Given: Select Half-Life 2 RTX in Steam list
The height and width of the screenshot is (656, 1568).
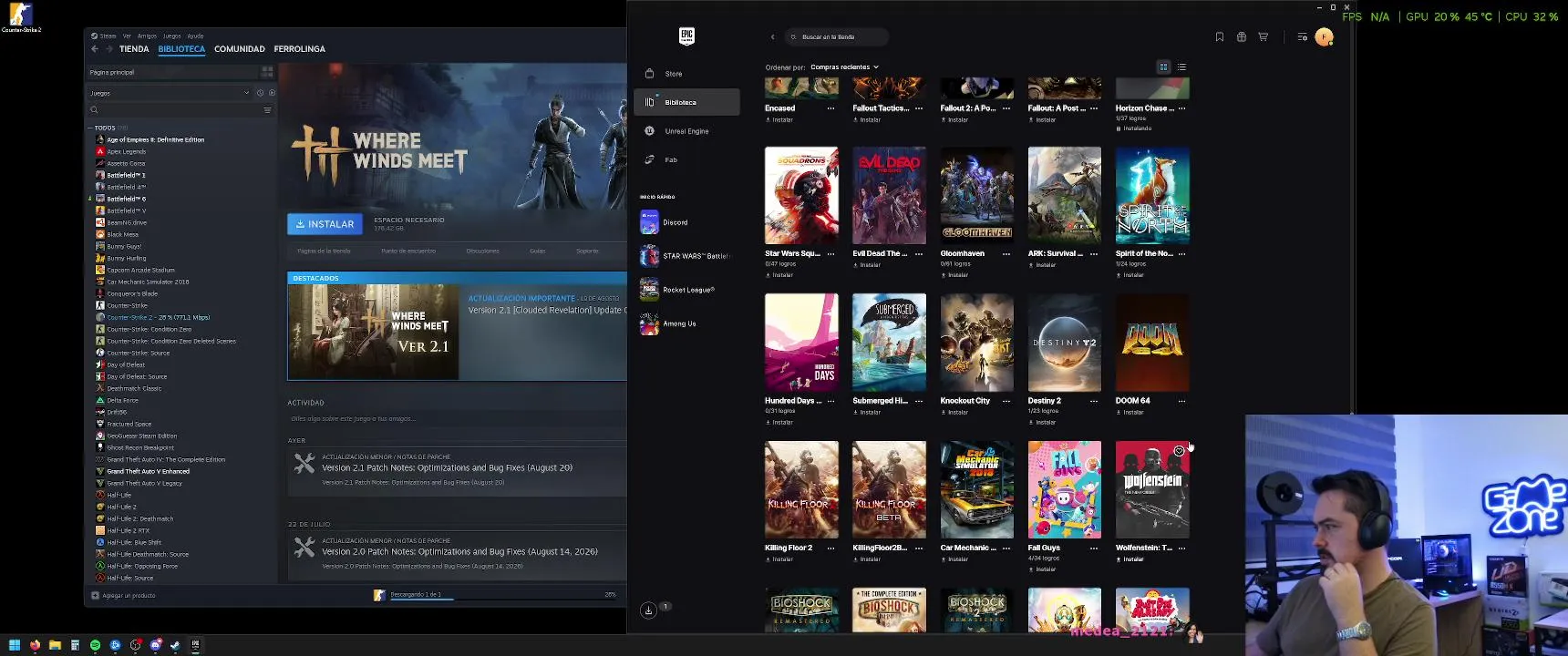Looking at the screenshot, I should pyautogui.click(x=128, y=531).
